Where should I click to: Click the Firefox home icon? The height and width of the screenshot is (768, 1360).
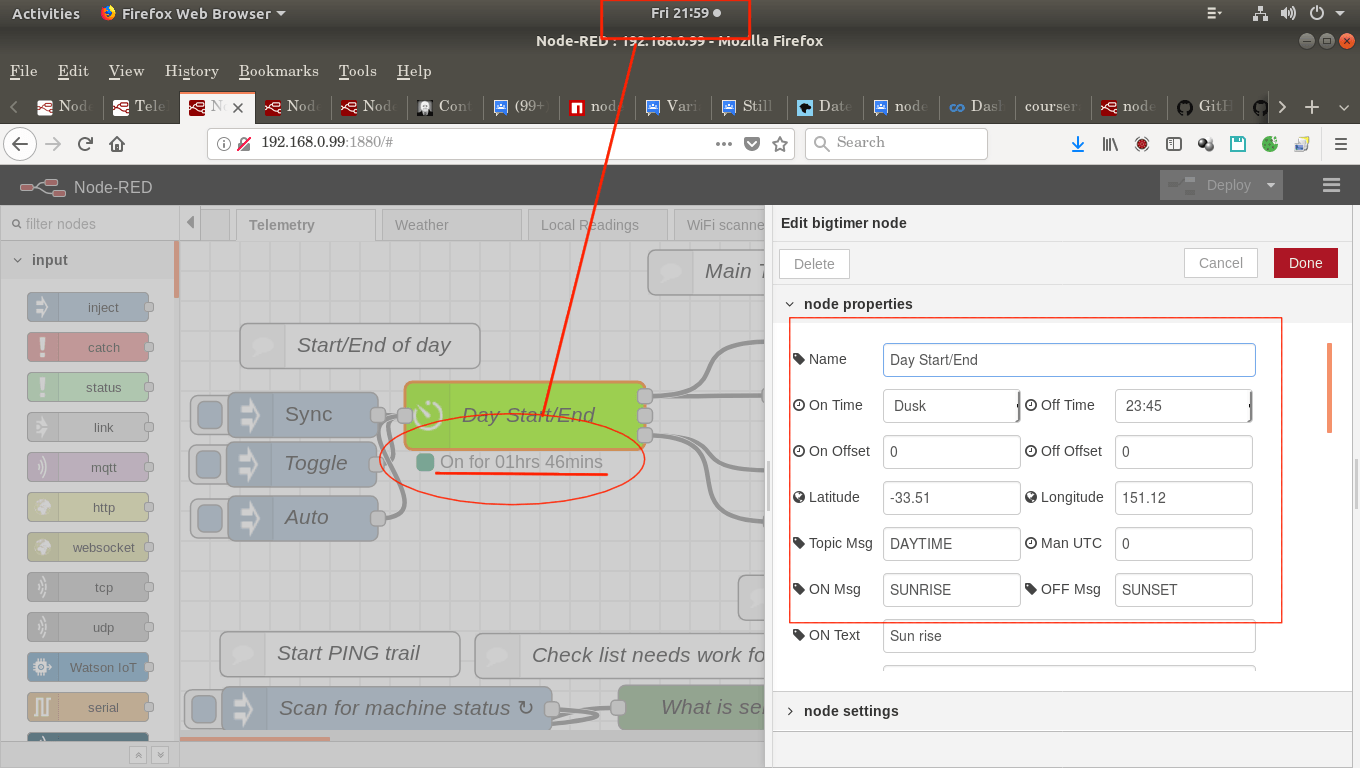tap(117, 144)
